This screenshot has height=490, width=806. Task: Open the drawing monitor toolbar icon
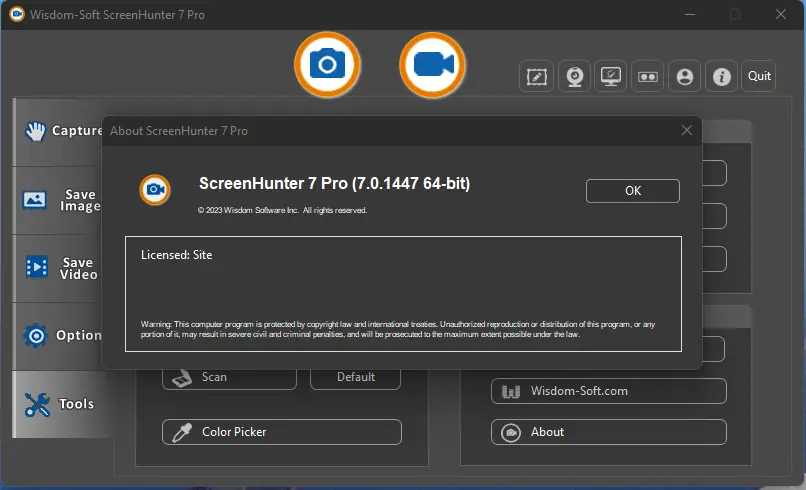tap(611, 77)
